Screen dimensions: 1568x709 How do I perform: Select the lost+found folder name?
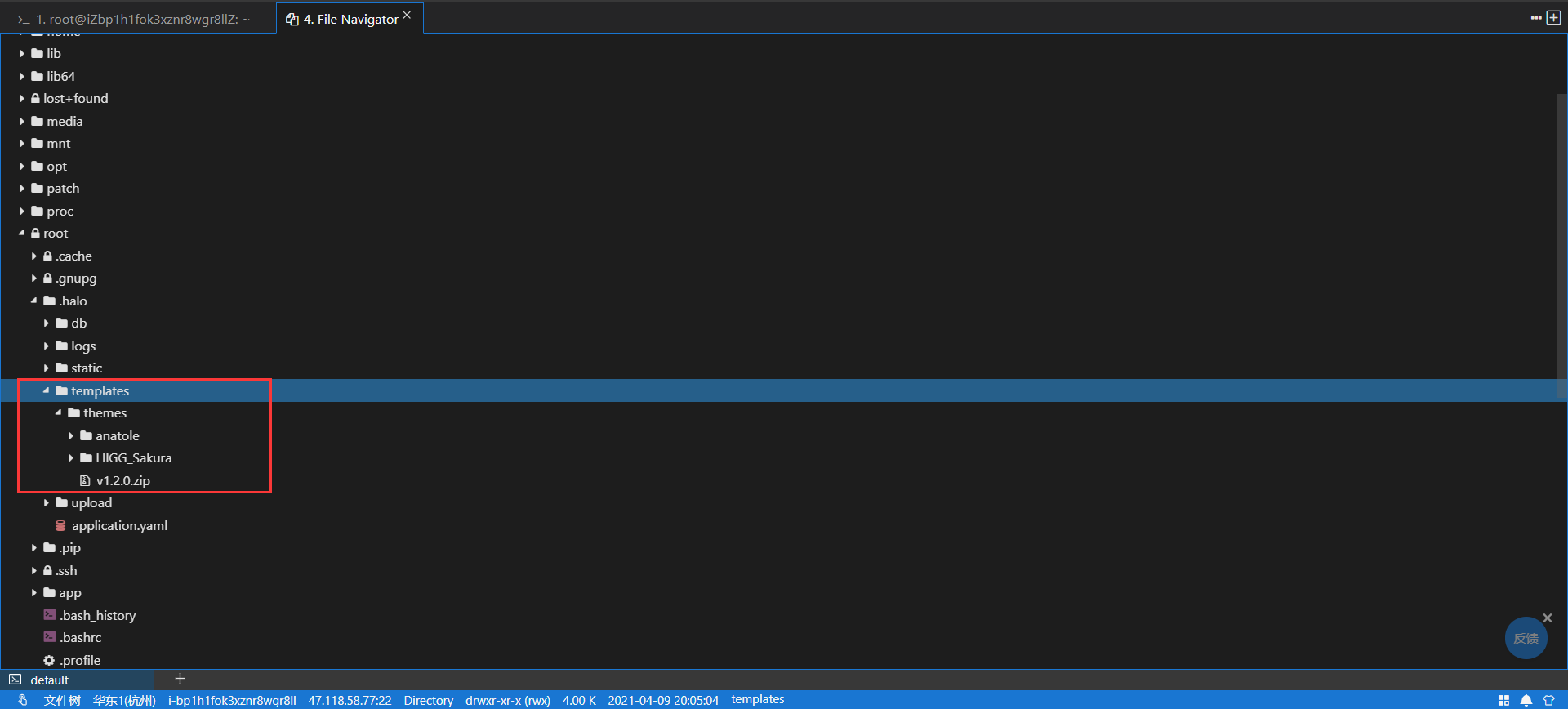tap(76, 98)
